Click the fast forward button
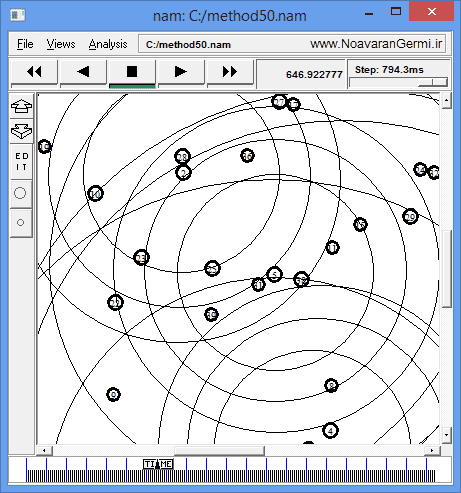 coord(230,71)
